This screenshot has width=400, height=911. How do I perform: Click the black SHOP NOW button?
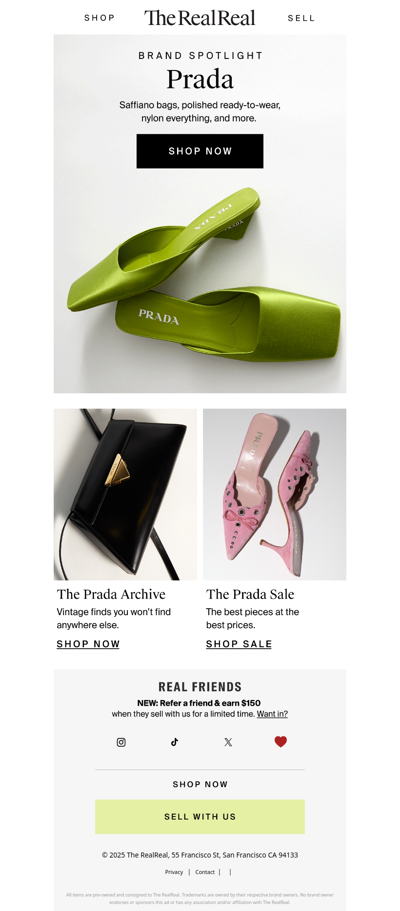click(200, 151)
